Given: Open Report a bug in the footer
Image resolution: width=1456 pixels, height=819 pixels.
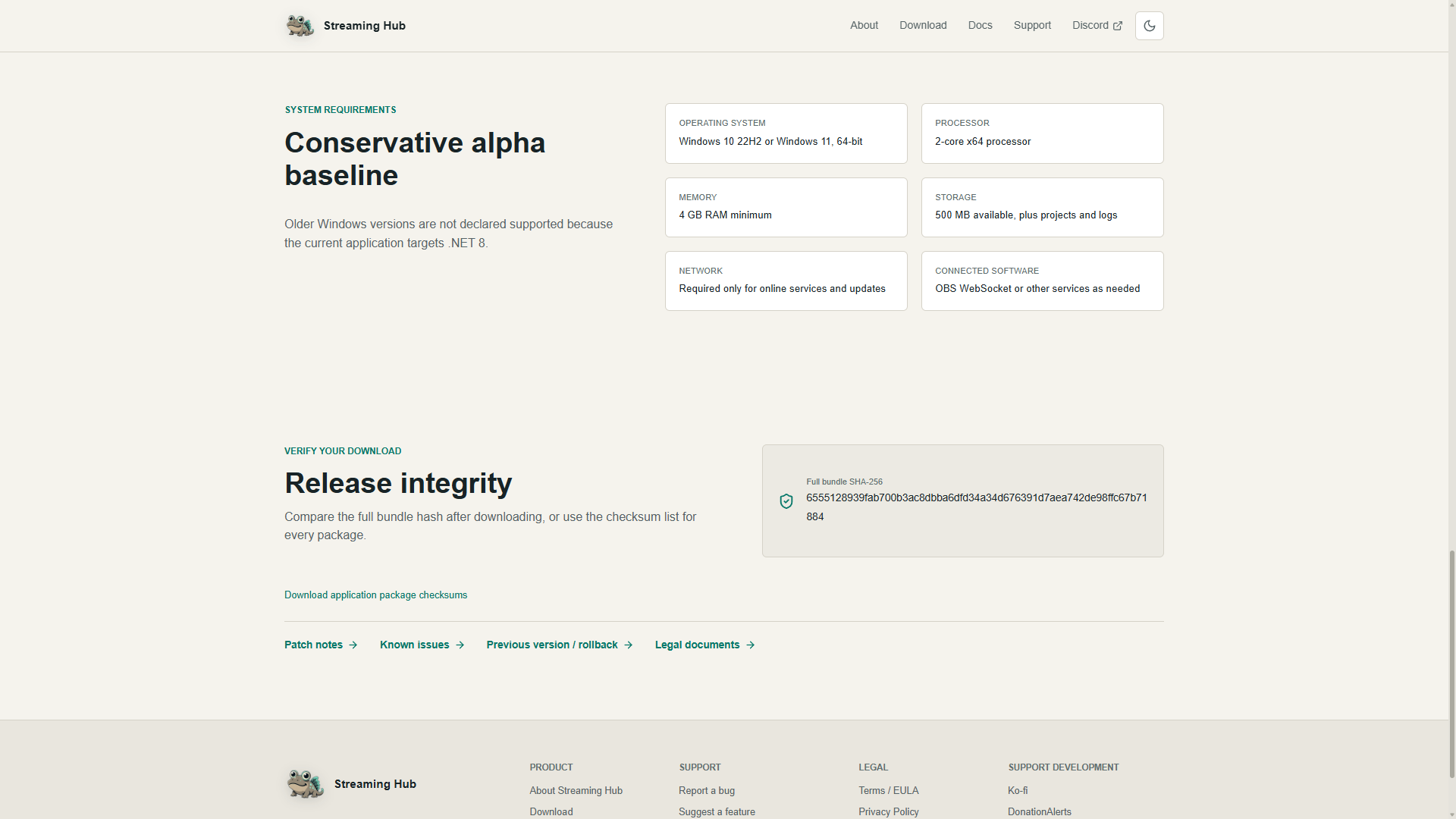Looking at the screenshot, I should [707, 791].
